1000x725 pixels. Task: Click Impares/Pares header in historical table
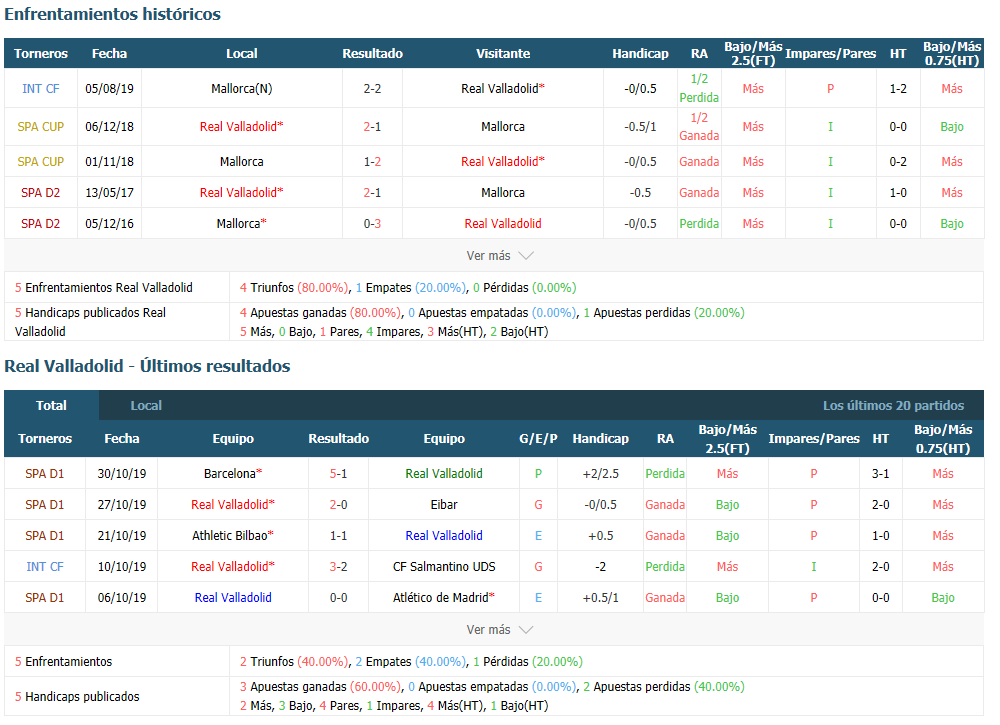[x=830, y=54]
